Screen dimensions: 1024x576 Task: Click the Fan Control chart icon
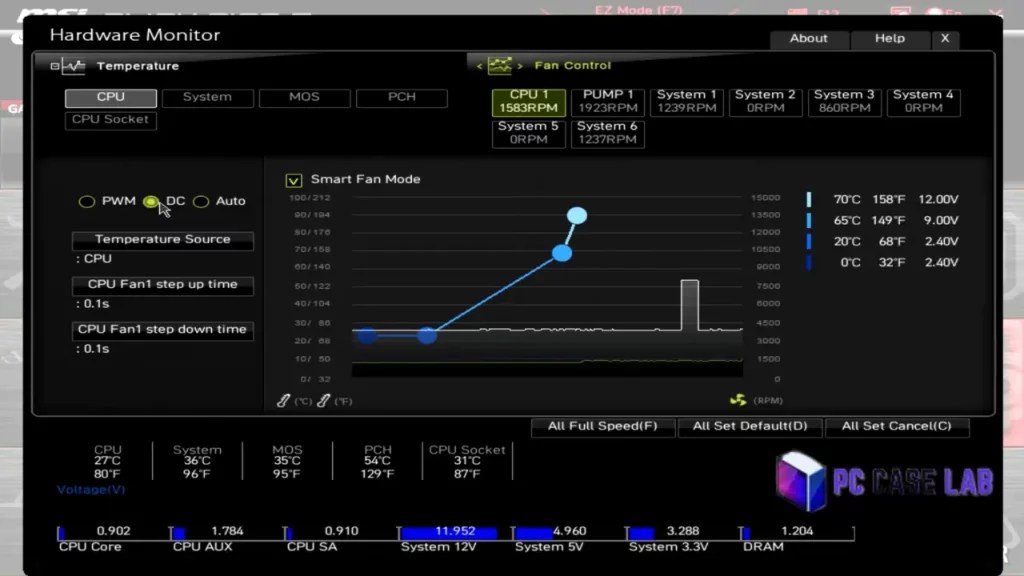498,65
